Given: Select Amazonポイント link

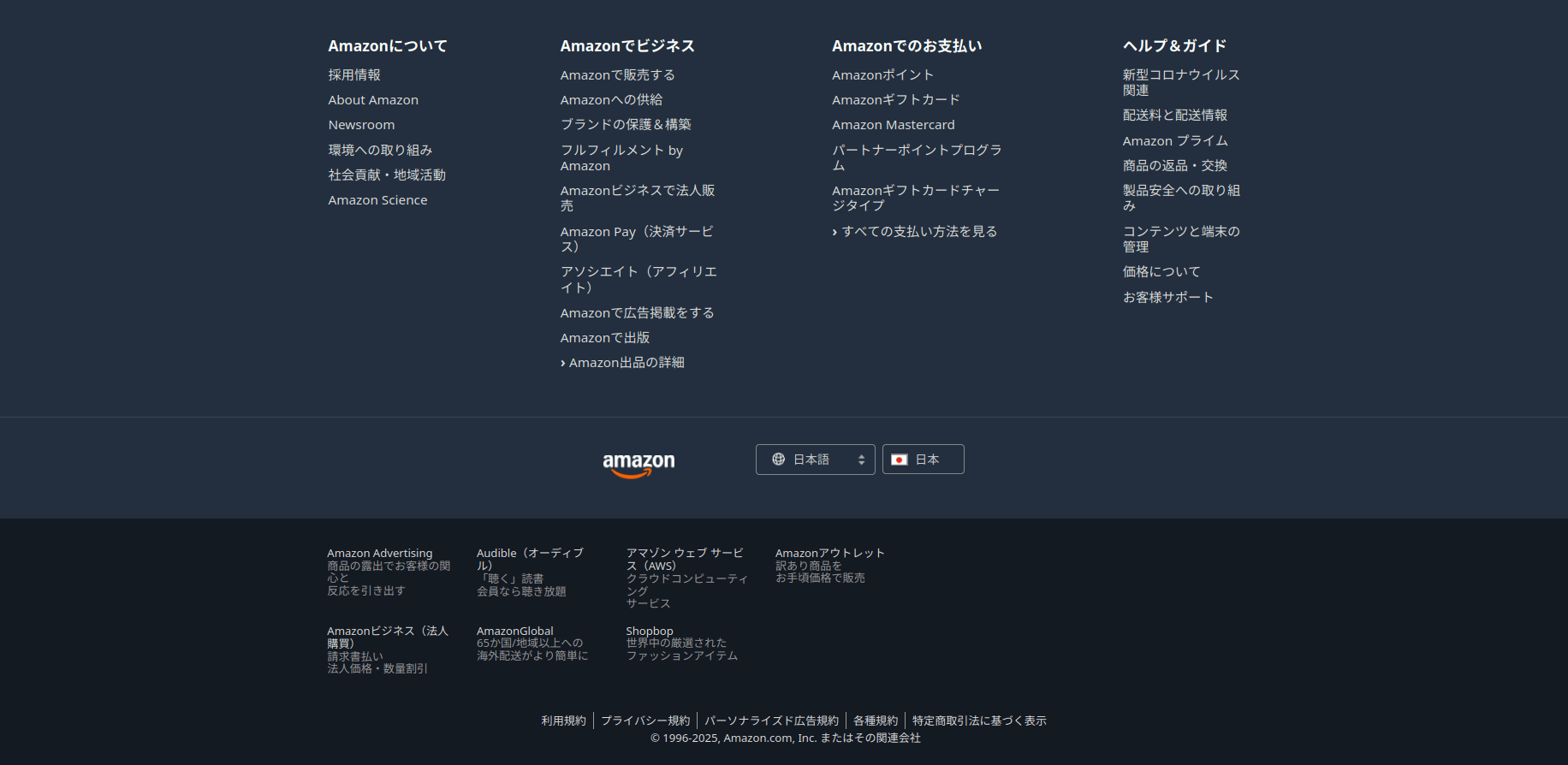Looking at the screenshot, I should pyautogui.click(x=882, y=75).
